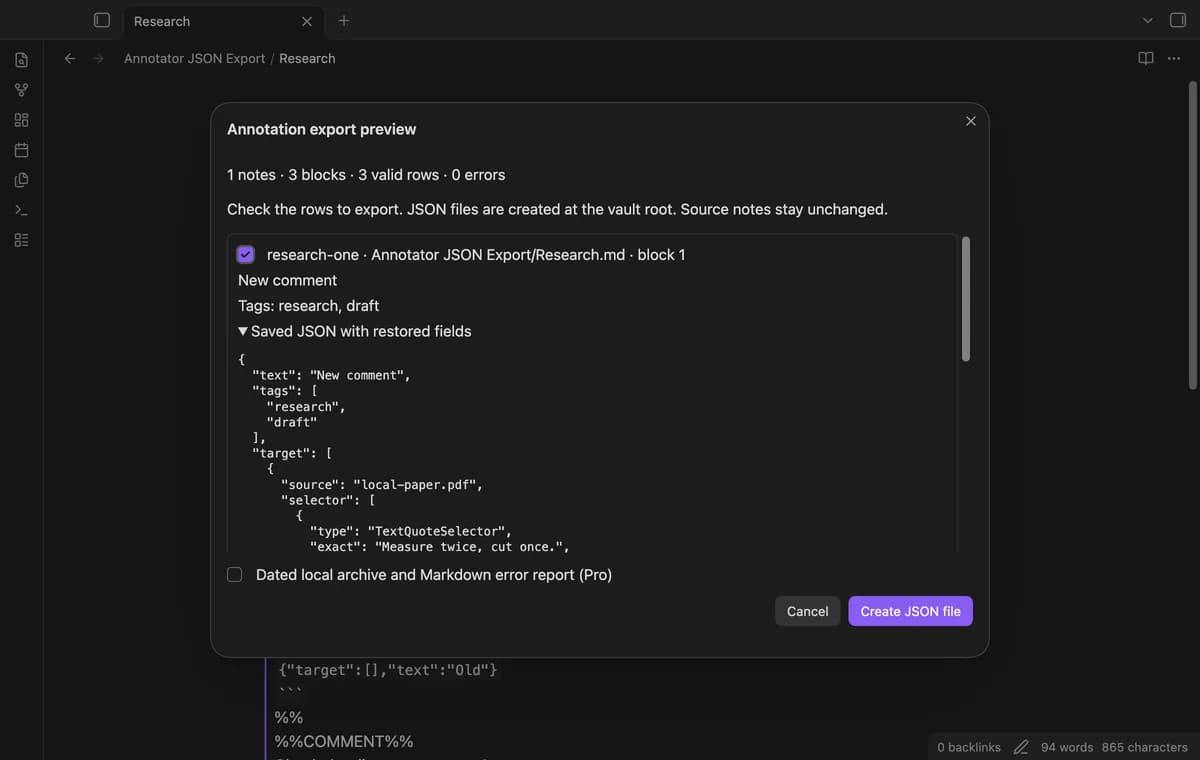Open graph view from the ribbon

point(21,90)
